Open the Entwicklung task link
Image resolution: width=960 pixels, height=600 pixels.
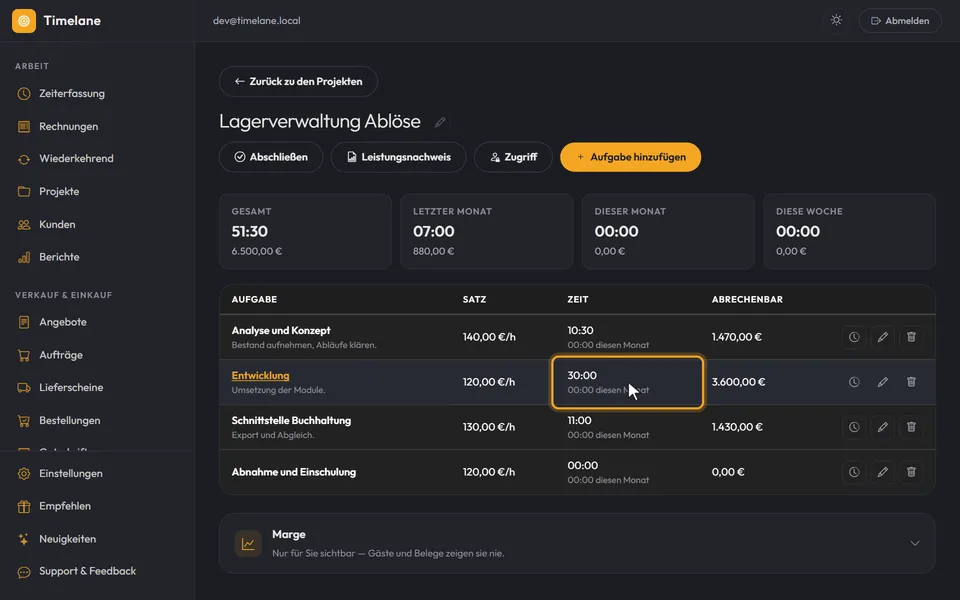click(x=260, y=375)
